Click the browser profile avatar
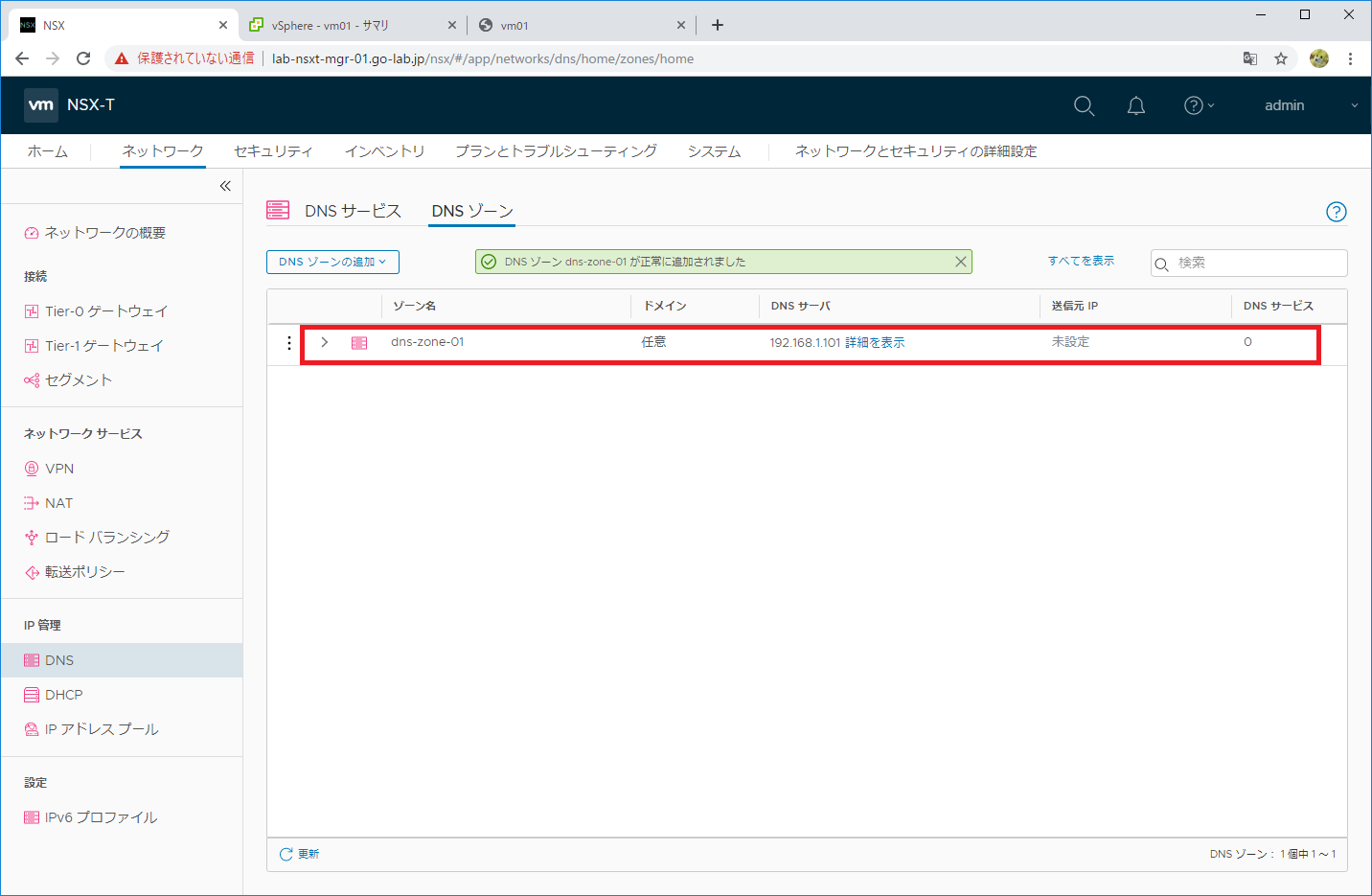The width and height of the screenshot is (1372, 896). tap(1319, 58)
